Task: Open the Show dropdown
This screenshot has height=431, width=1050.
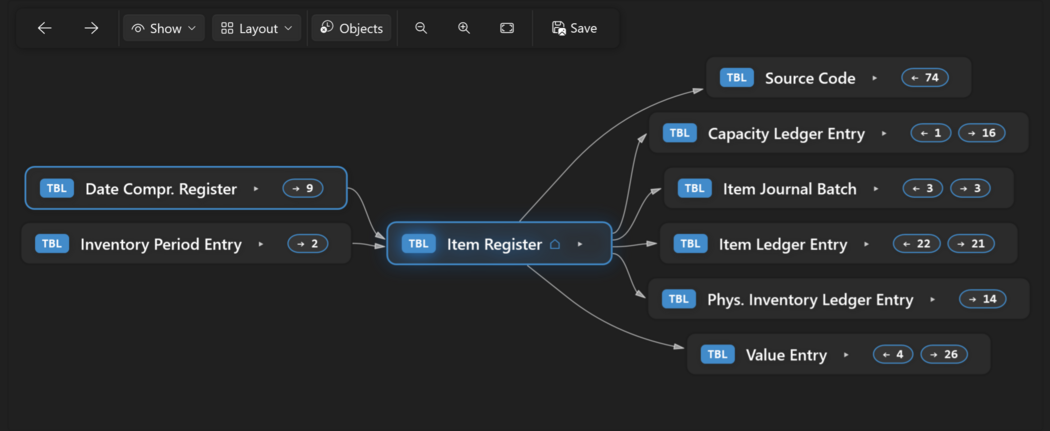Action: coord(164,28)
